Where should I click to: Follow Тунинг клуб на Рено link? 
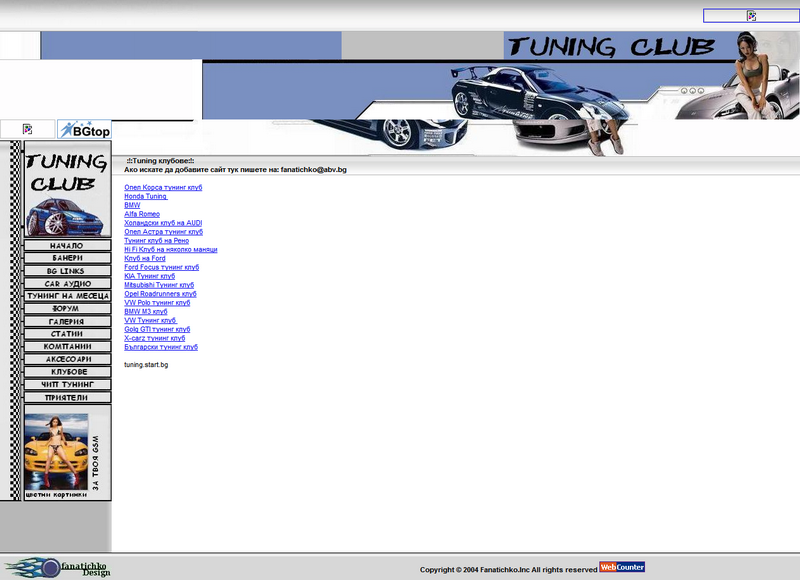click(x=157, y=241)
